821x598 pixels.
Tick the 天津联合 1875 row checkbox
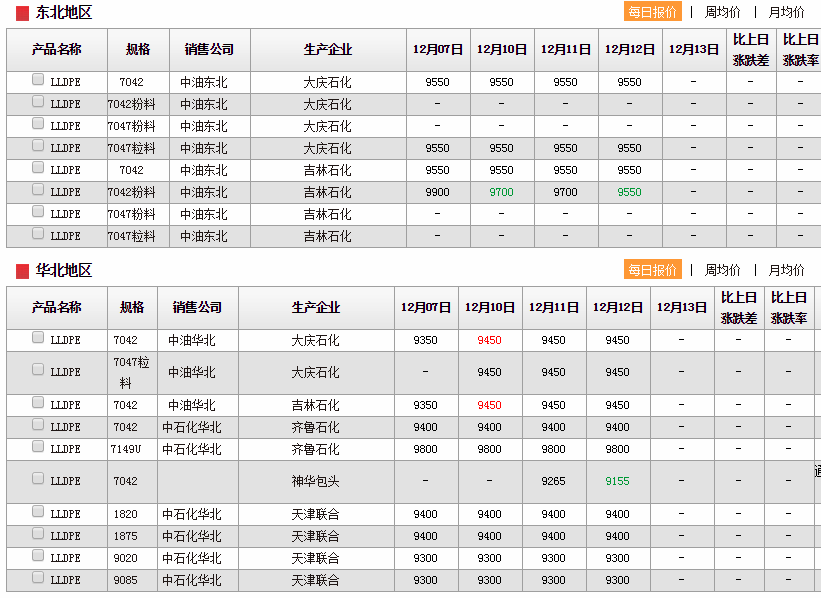[x=38, y=534]
